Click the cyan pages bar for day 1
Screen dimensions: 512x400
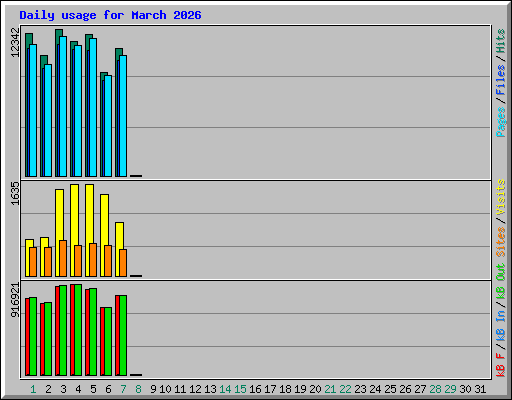33,110
